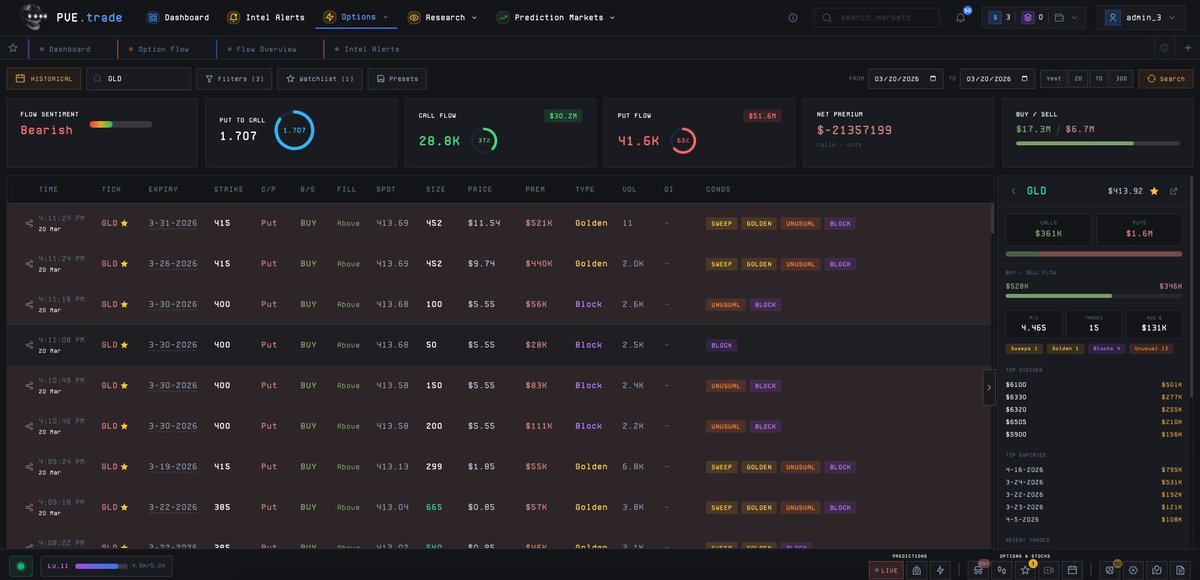Toggle the LIVE predictions button
This screenshot has width=1200, height=580.
point(886,570)
